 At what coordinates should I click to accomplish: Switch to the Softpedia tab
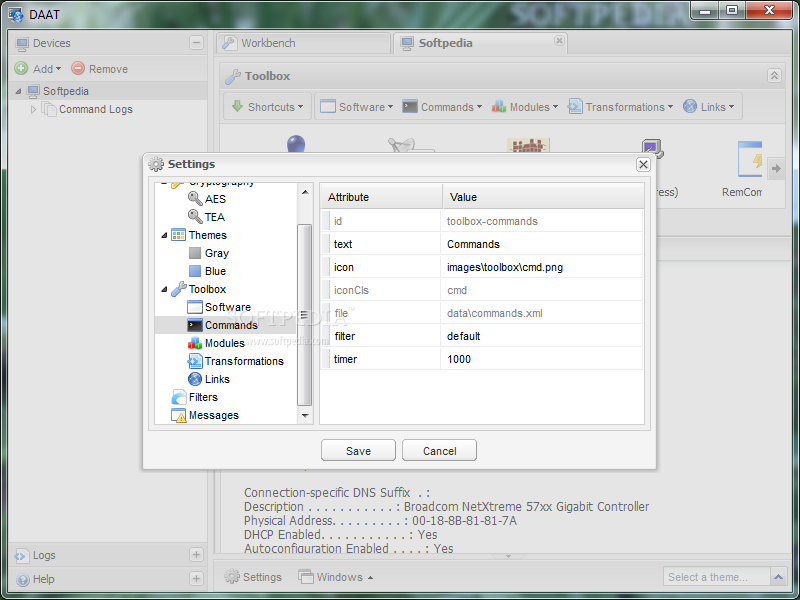[480, 43]
